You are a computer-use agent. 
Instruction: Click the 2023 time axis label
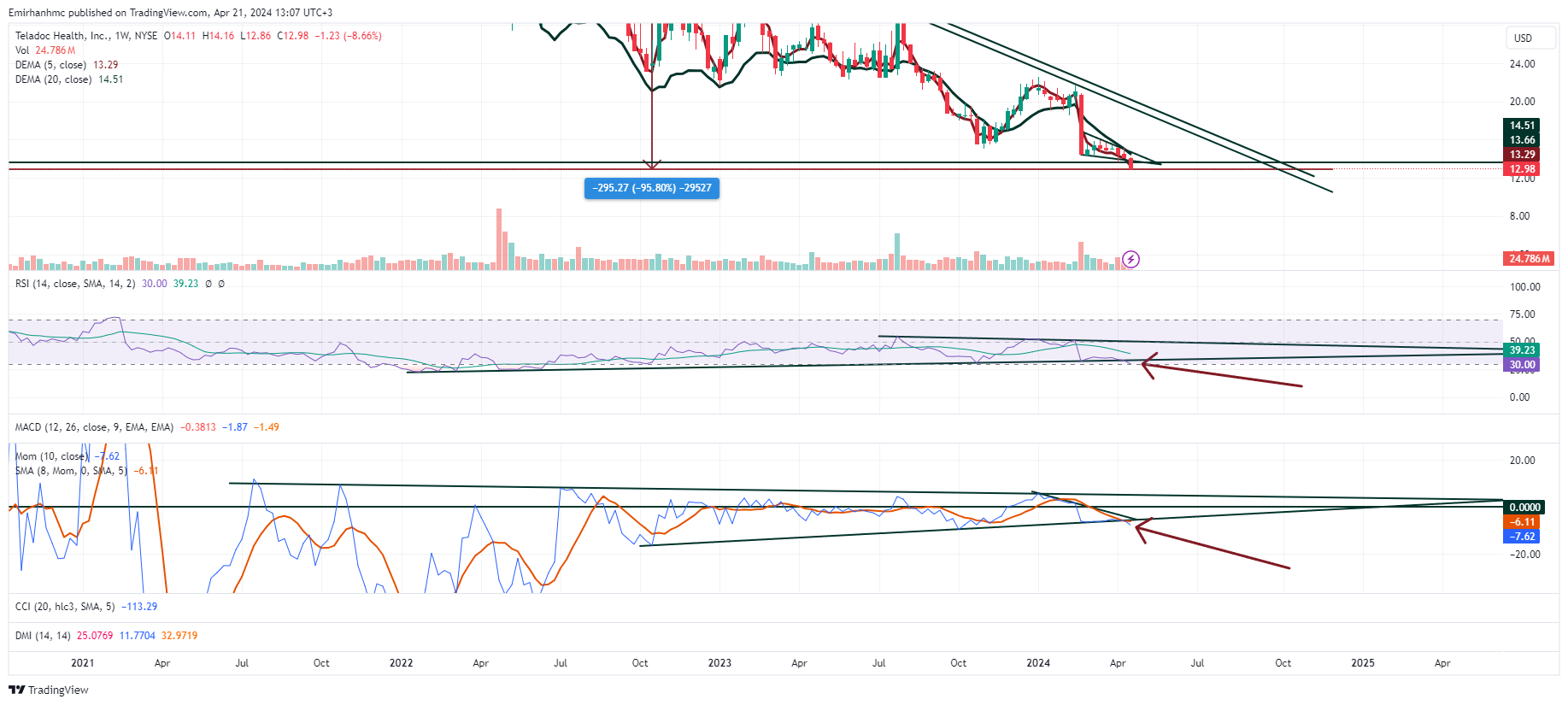click(719, 663)
